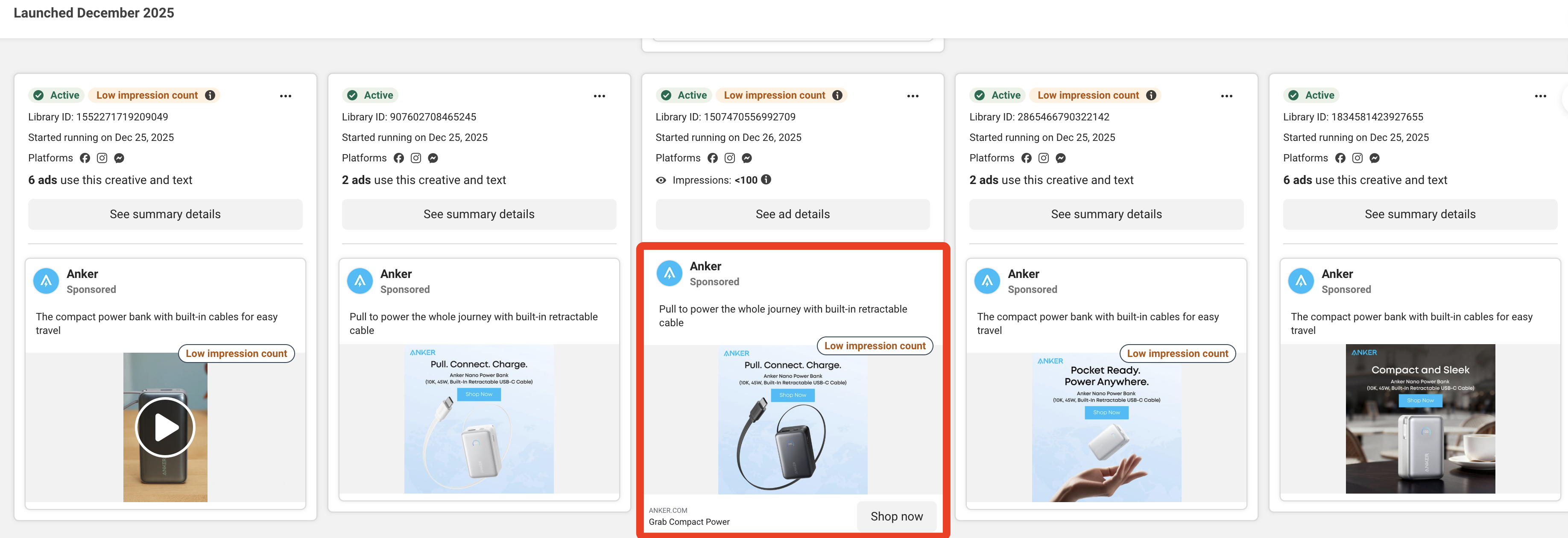
Task: Click See summary details on first ad
Action: [165, 214]
